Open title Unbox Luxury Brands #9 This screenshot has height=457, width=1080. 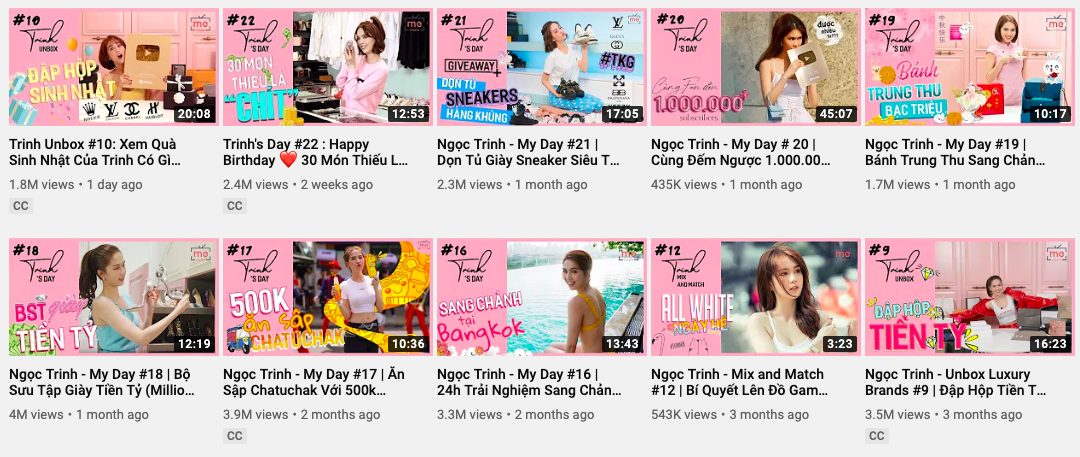pos(955,383)
